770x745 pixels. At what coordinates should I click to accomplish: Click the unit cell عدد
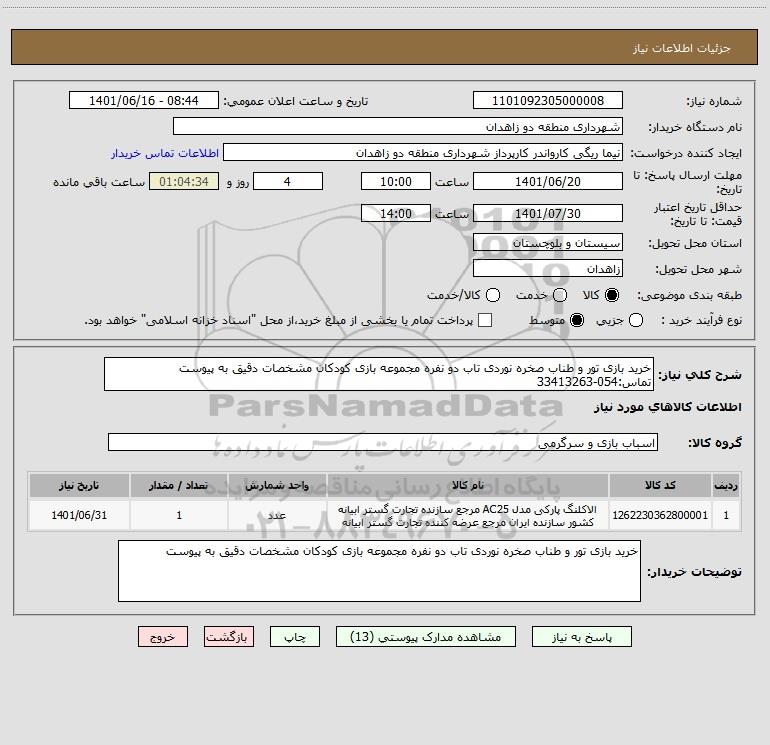pyautogui.click(x=277, y=515)
